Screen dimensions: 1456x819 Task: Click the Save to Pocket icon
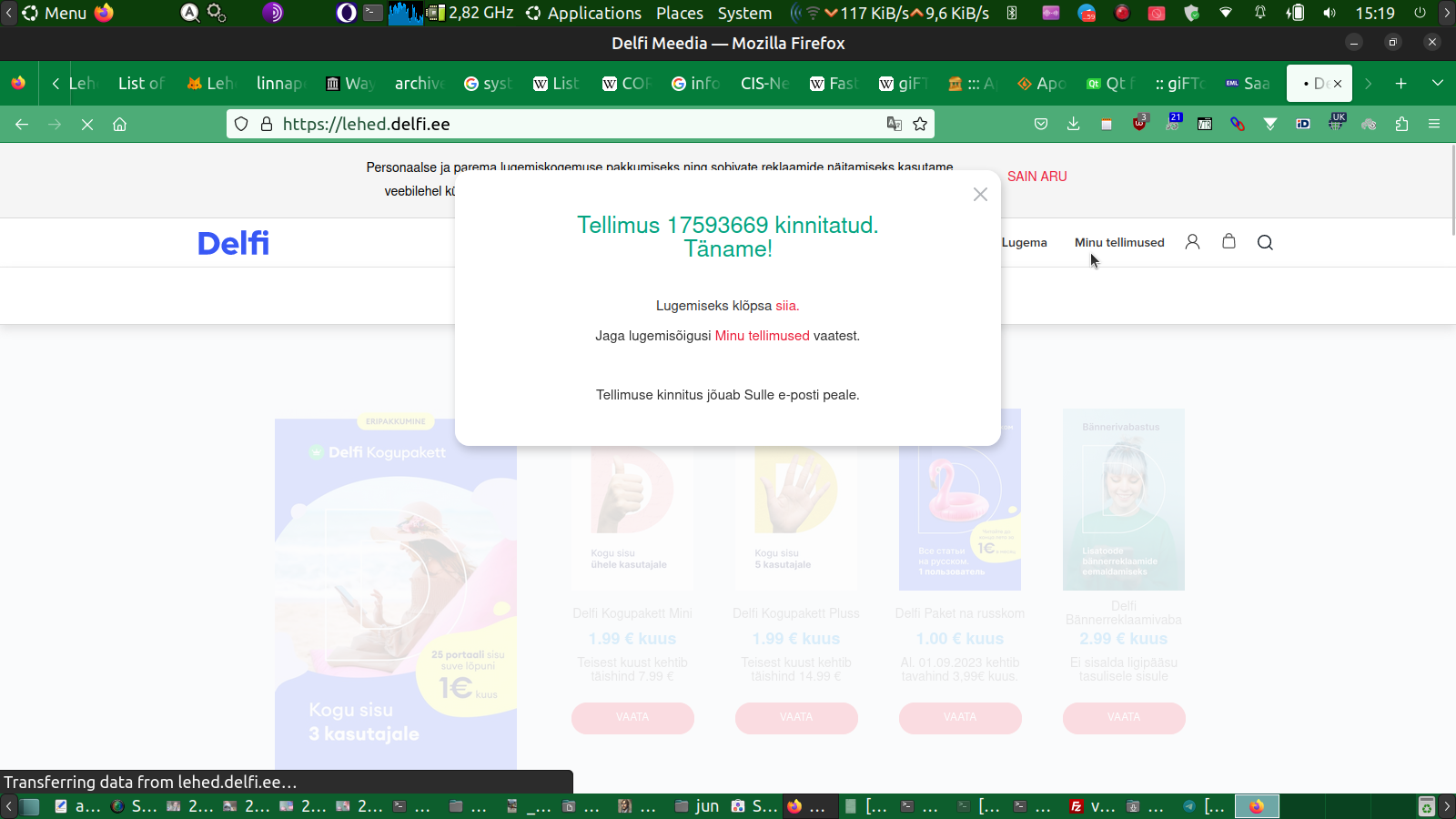point(1041,124)
